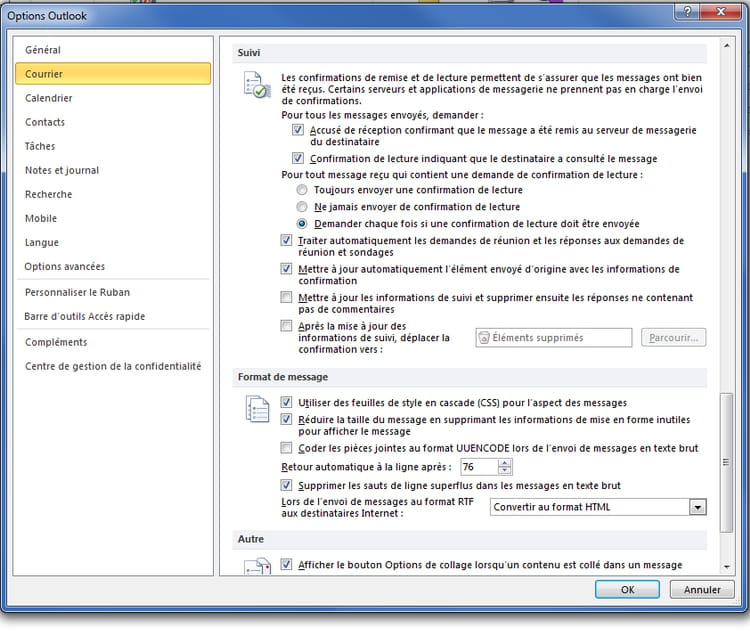Viewport: 750px width, 636px height.
Task: Click the Suivi tracking document icon
Action: tap(257, 85)
